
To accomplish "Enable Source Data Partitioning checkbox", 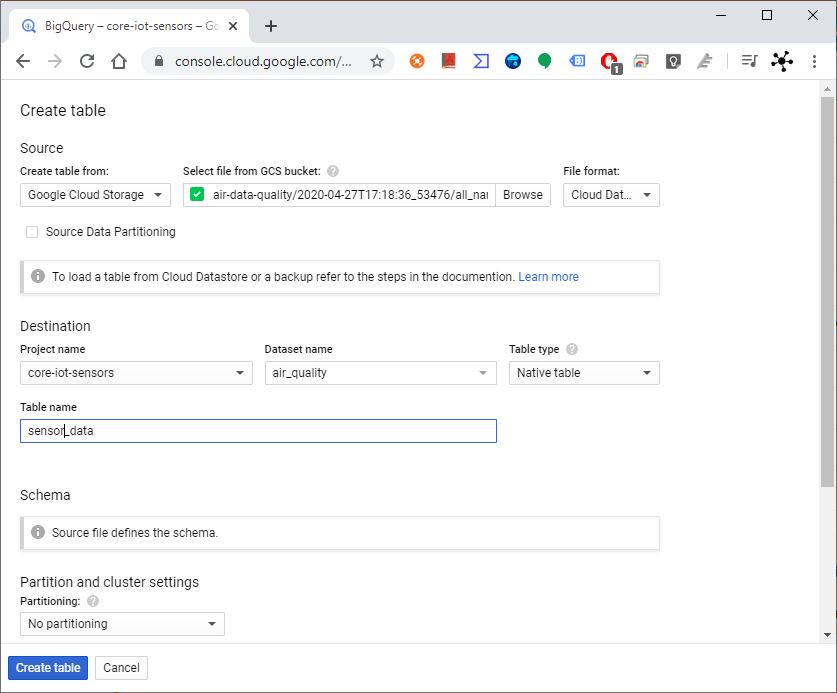I will point(33,232).
